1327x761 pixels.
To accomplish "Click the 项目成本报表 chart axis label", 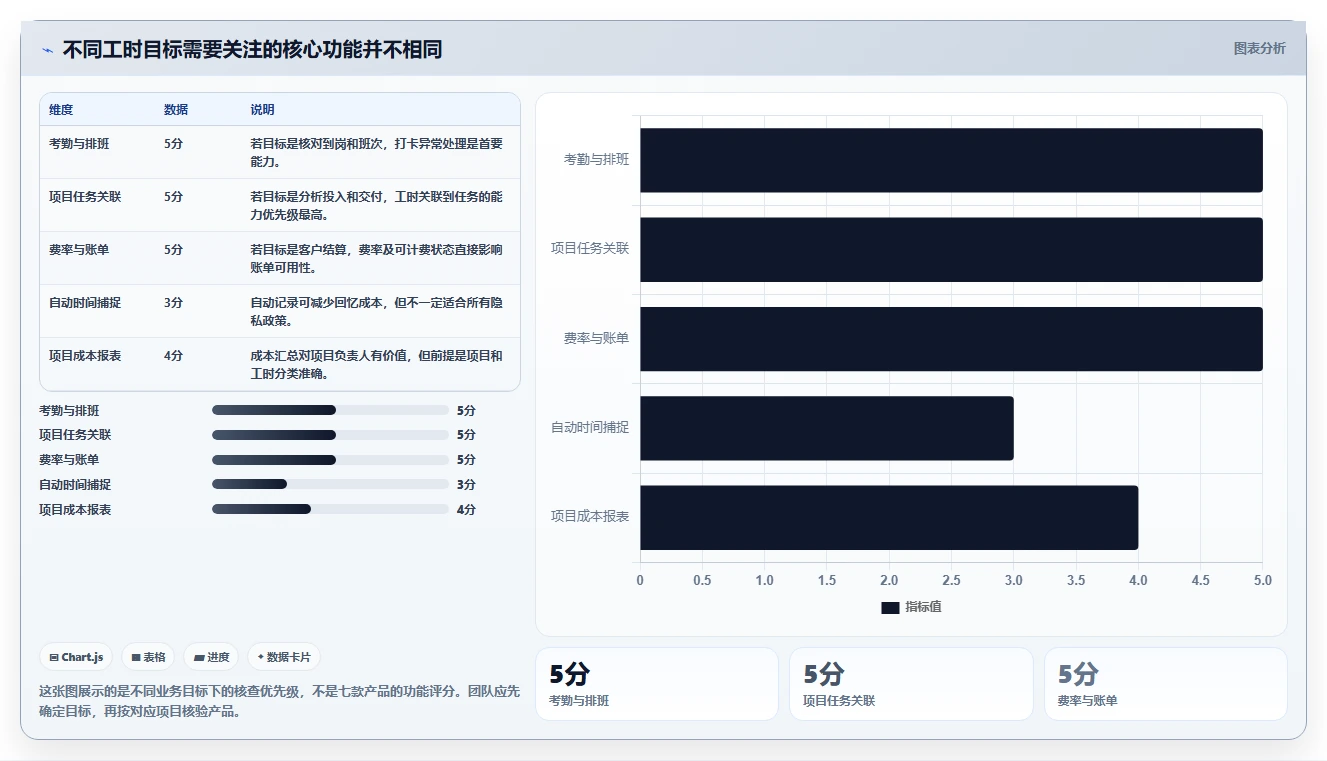I will (590, 517).
